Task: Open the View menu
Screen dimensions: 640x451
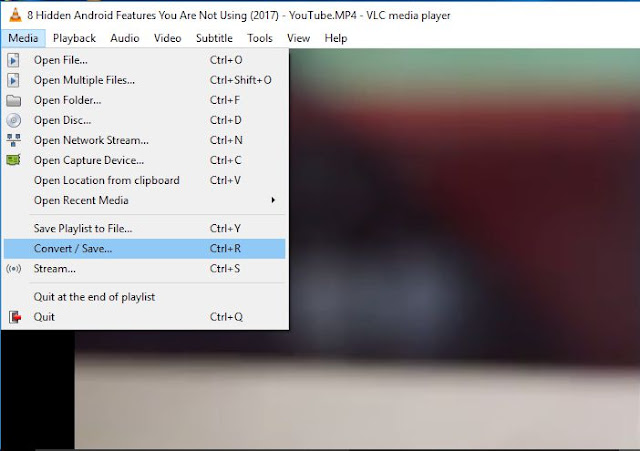Action: (x=298, y=38)
